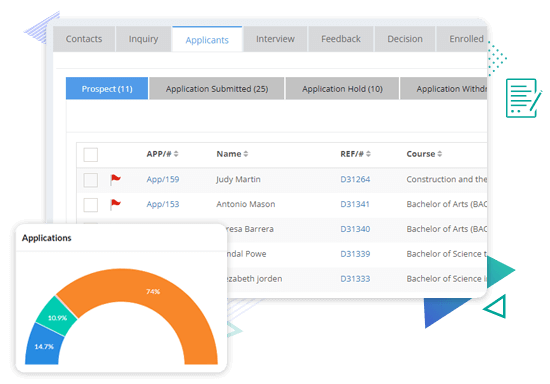Image resolution: width=550 pixels, height=384 pixels.
Task: Open the Feedback tab
Action: pyautogui.click(x=341, y=39)
